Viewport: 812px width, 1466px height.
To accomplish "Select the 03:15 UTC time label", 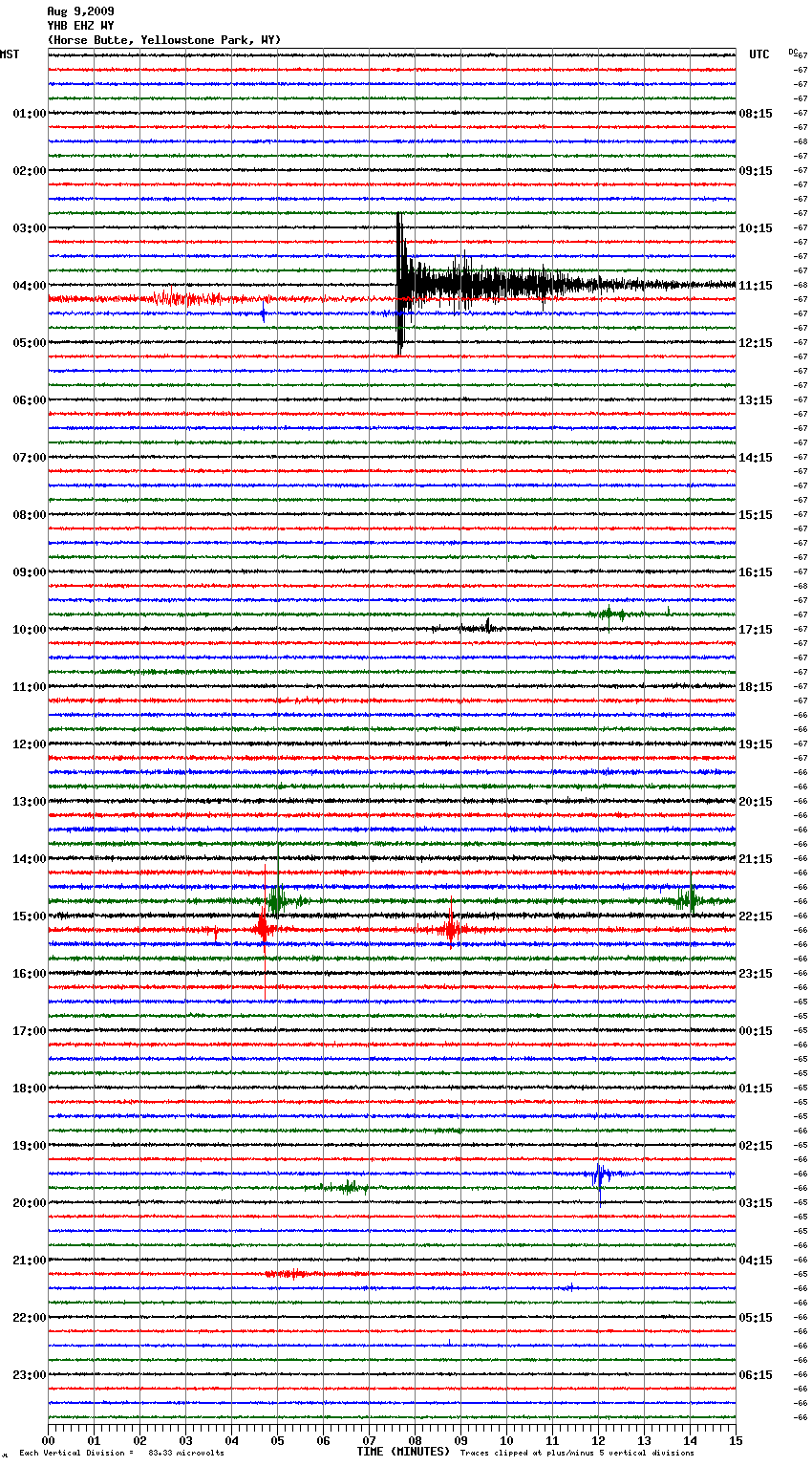I will coord(756,1203).
